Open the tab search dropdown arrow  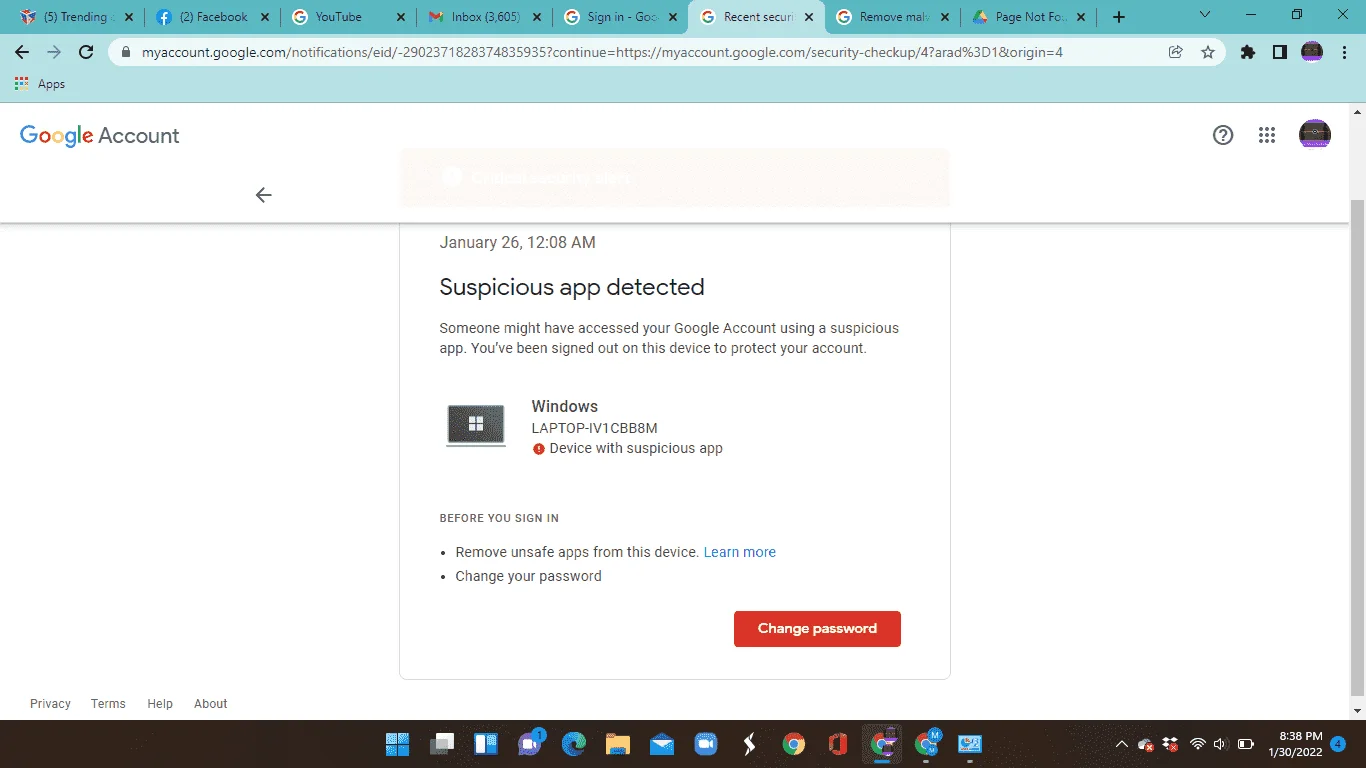click(x=1204, y=16)
